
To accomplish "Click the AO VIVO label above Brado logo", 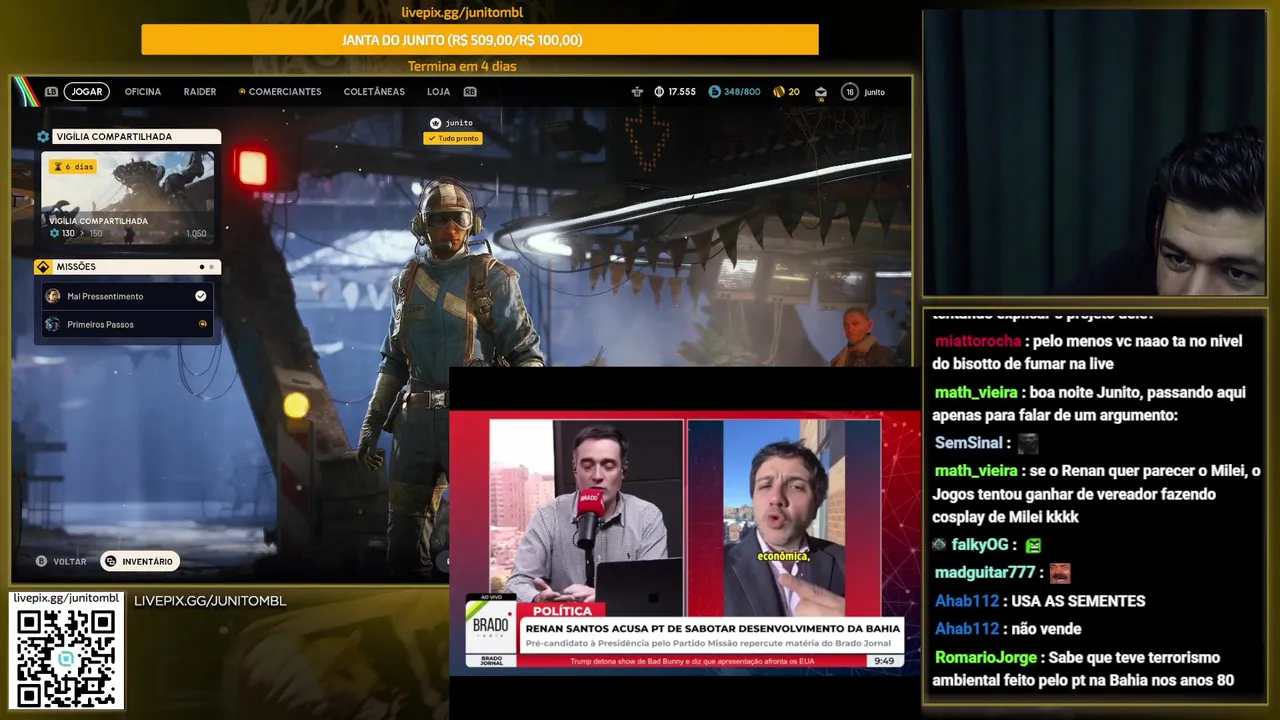I will pos(491,597).
